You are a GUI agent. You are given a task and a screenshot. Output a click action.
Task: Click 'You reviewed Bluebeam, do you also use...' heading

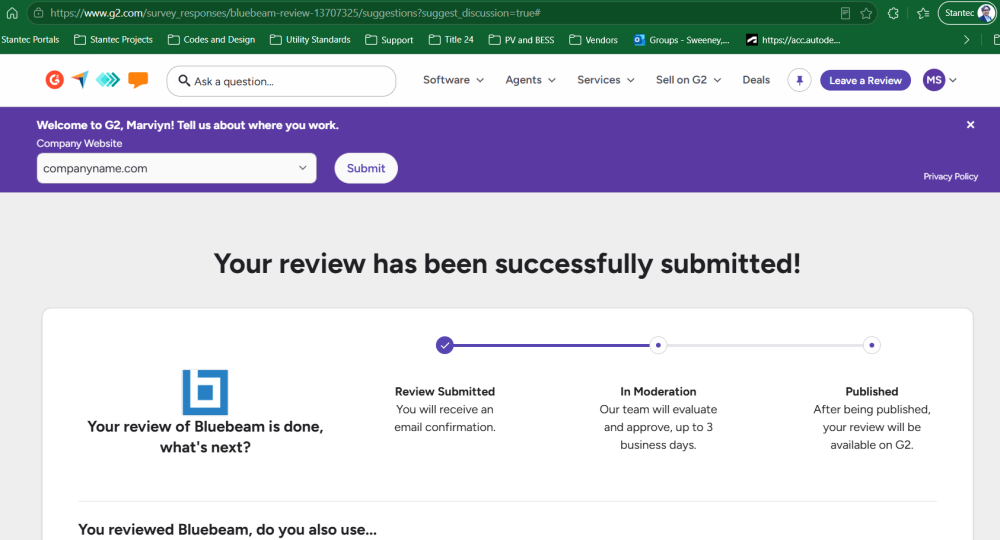[227, 530]
